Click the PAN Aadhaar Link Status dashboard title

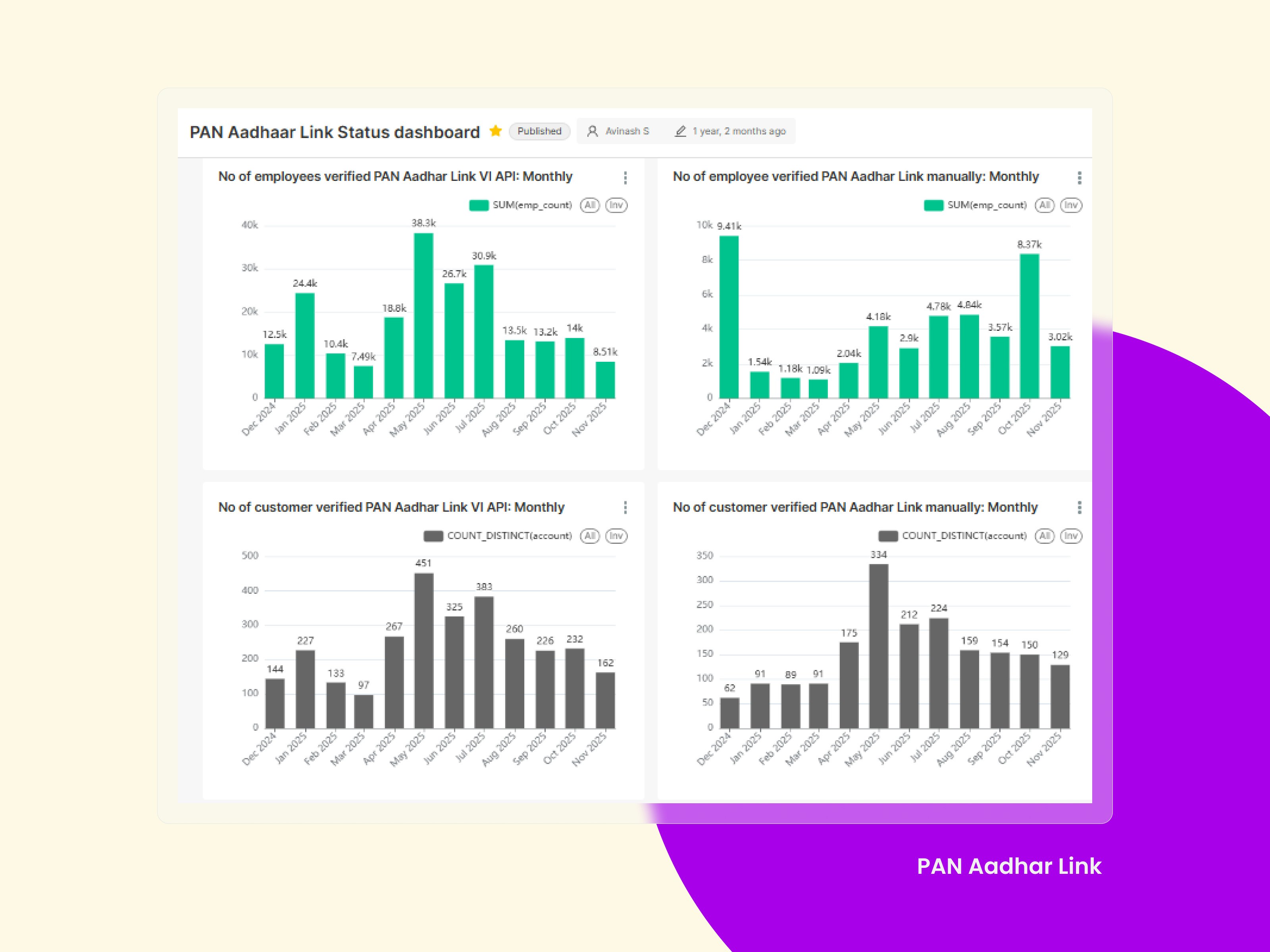[335, 132]
